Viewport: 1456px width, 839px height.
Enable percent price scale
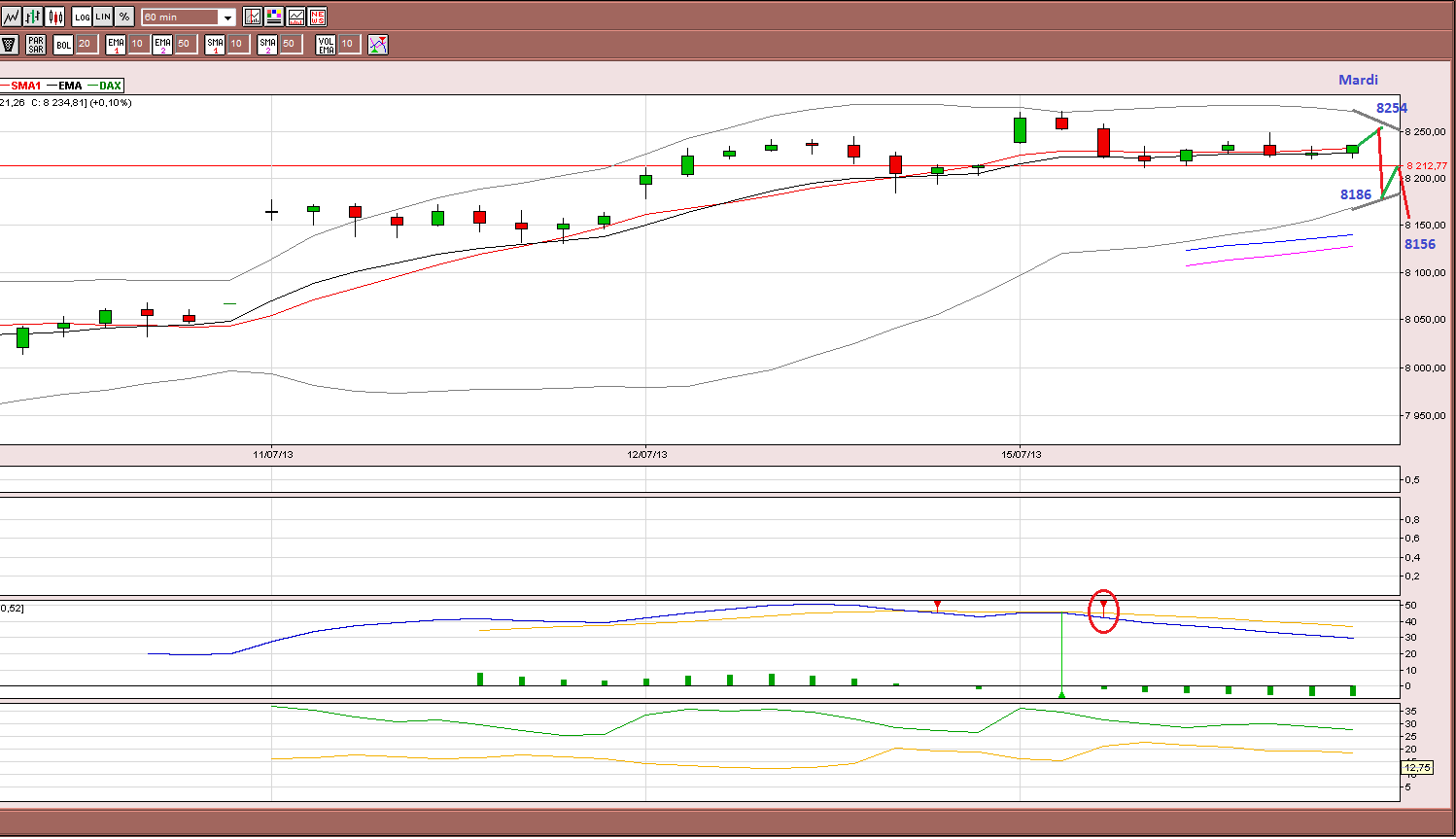pos(124,17)
